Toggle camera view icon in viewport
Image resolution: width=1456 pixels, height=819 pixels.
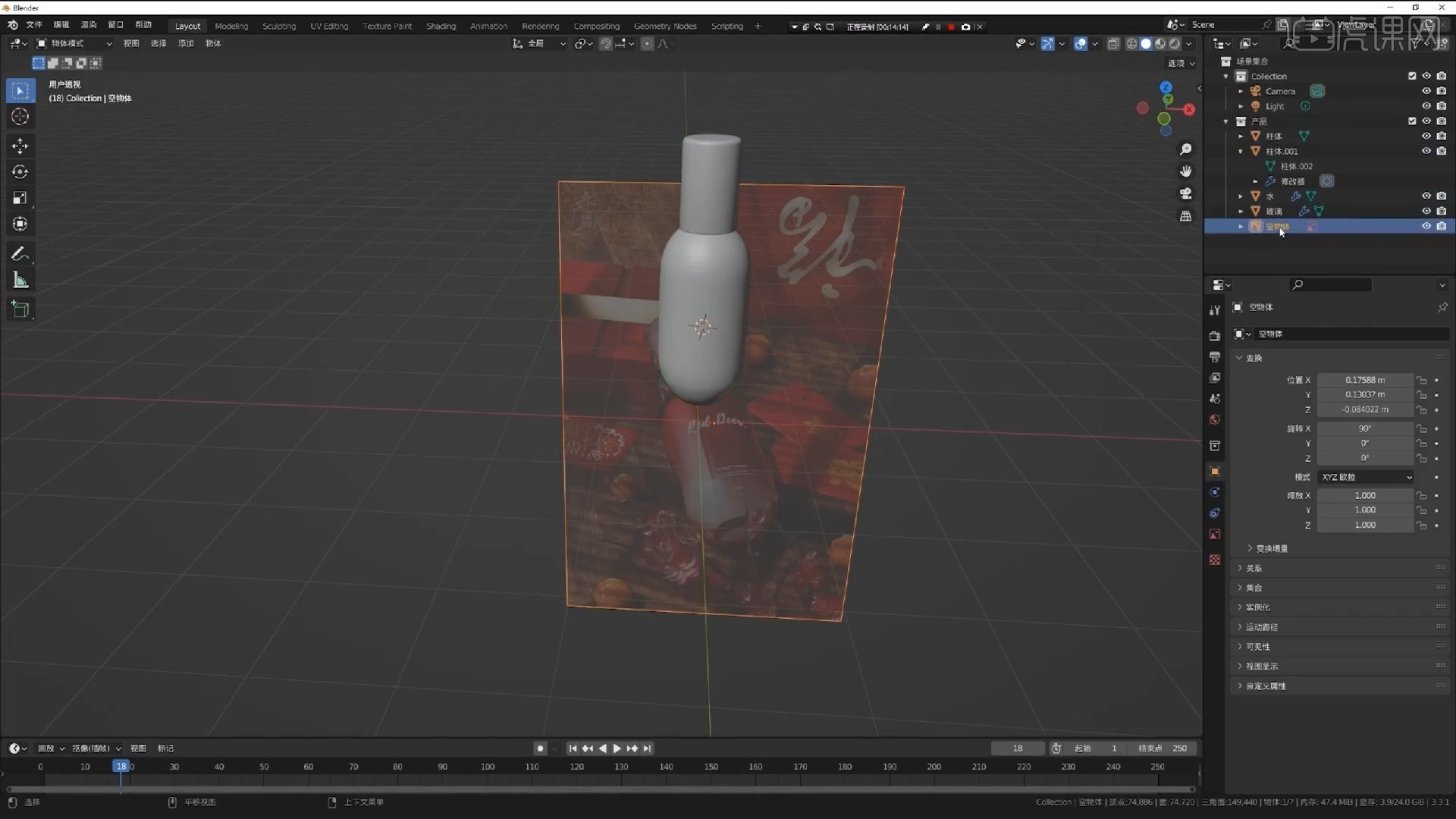[1186, 193]
